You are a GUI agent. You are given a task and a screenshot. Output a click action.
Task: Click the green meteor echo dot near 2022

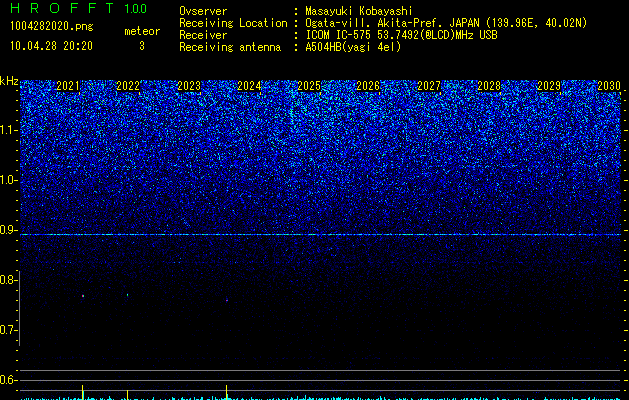[x=128, y=295]
